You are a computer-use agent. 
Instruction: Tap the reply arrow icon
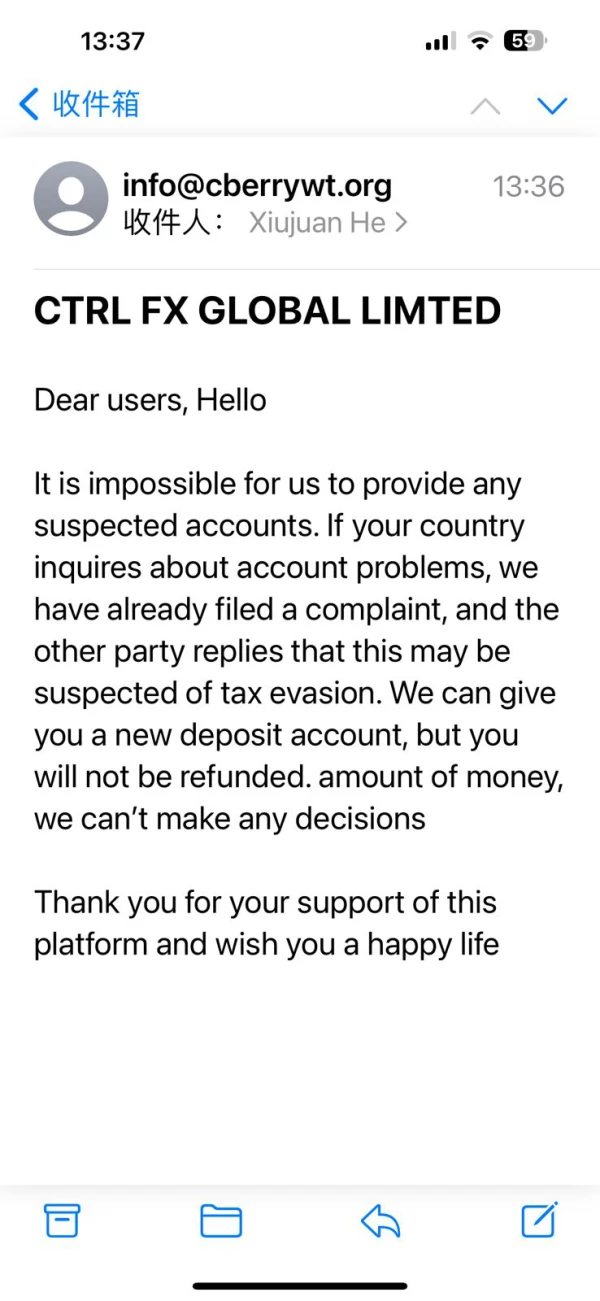coord(380,1220)
